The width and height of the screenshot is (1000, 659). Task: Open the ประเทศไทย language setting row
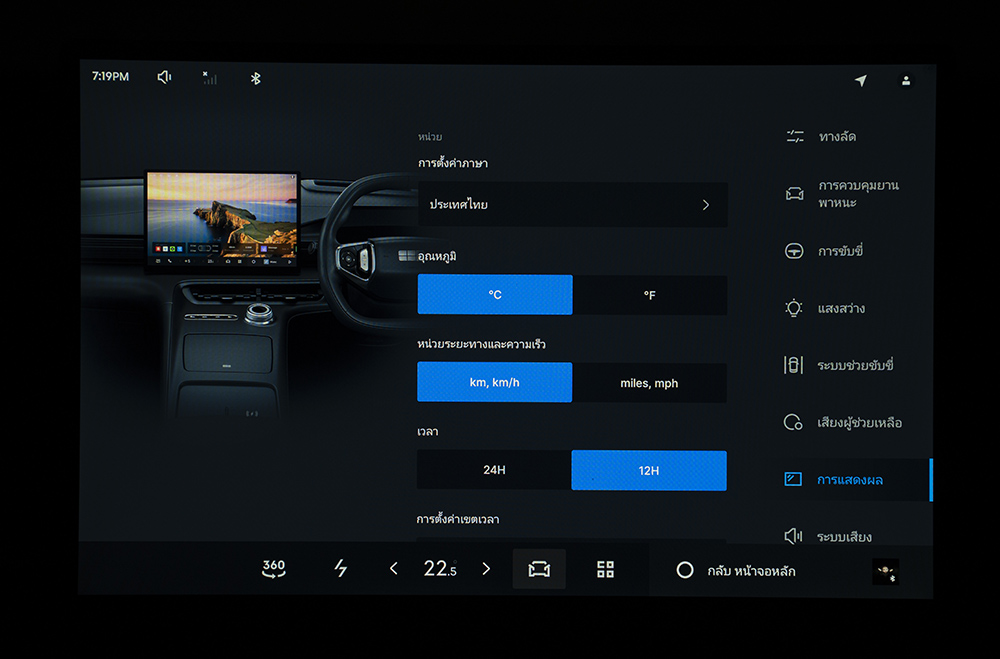pyautogui.click(x=573, y=205)
